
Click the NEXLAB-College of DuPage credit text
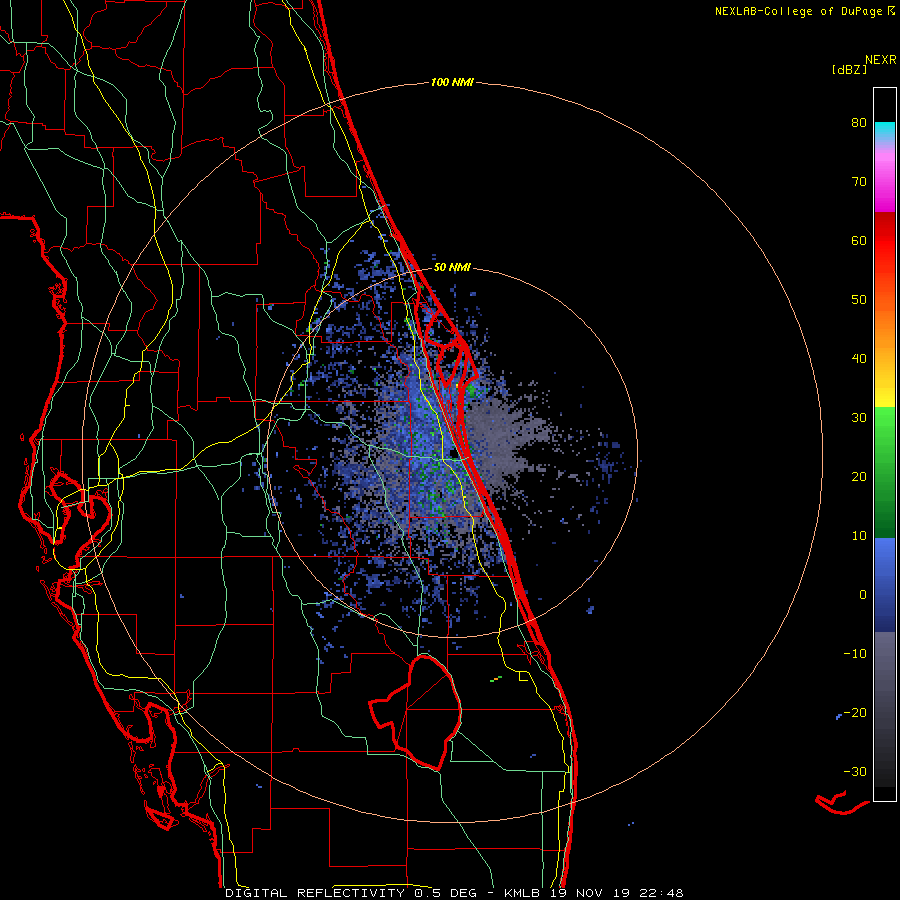(x=800, y=11)
